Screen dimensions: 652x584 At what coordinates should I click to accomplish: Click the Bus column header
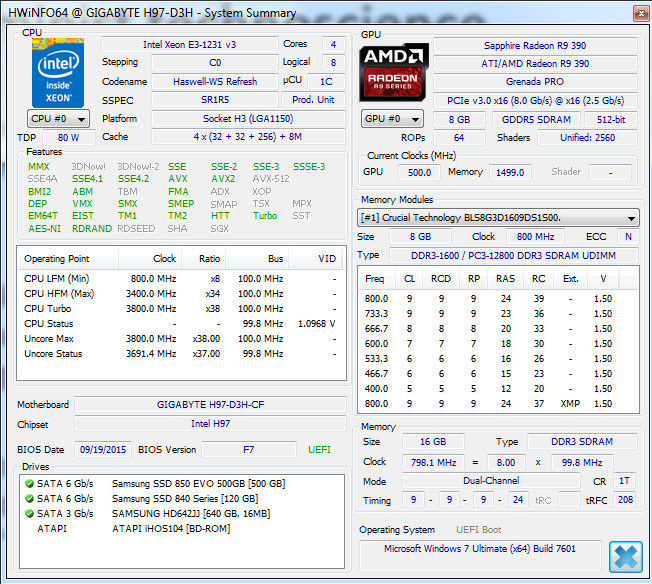pos(257,259)
